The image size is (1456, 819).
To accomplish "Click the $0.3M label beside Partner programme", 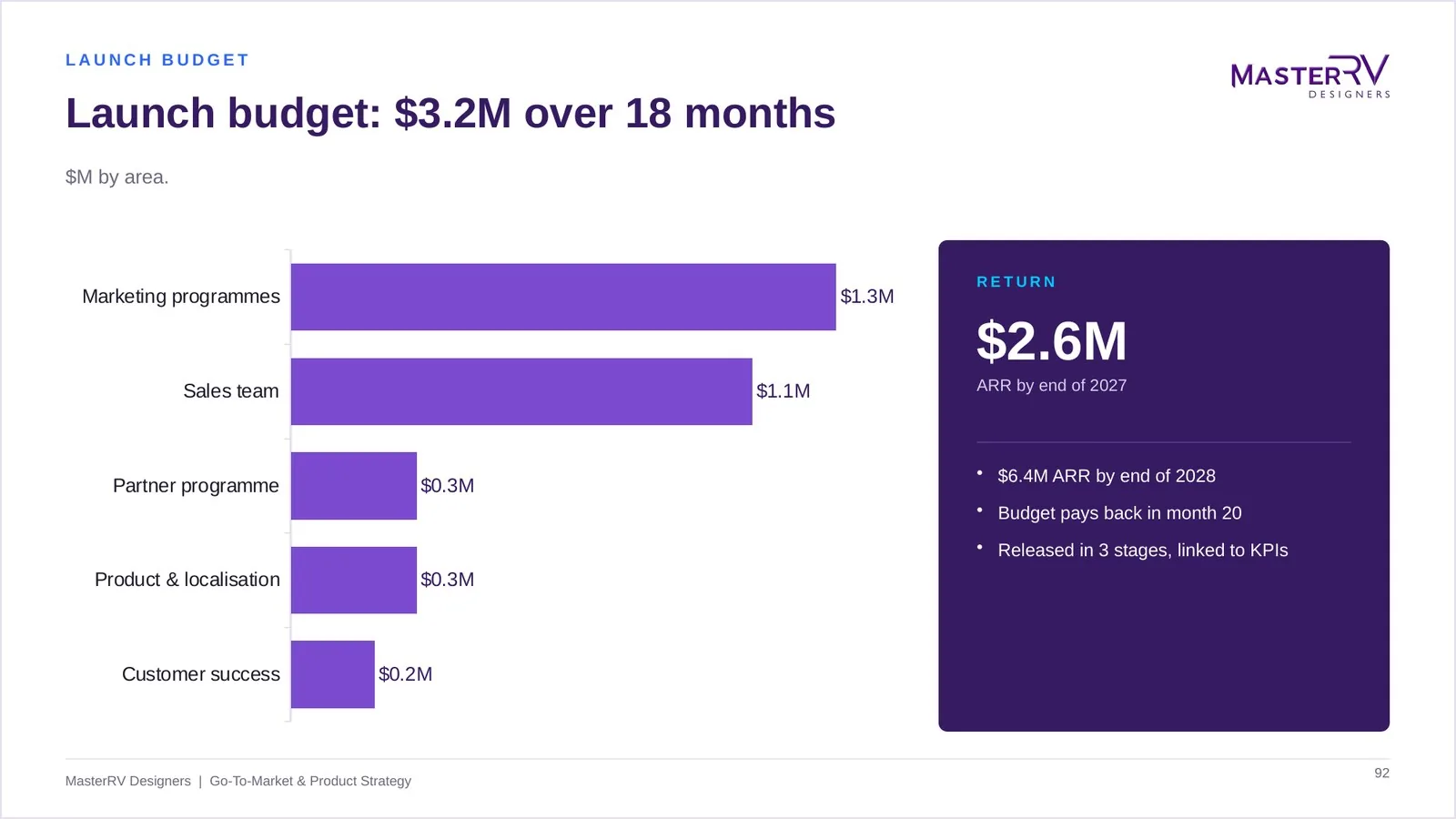I will pos(448,486).
